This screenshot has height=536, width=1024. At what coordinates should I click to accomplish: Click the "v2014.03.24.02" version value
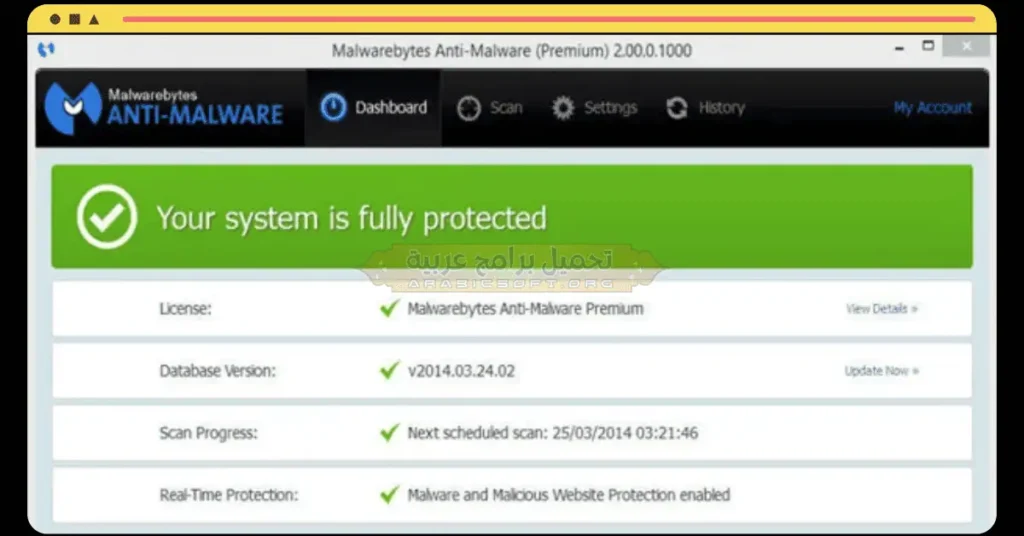(x=461, y=371)
